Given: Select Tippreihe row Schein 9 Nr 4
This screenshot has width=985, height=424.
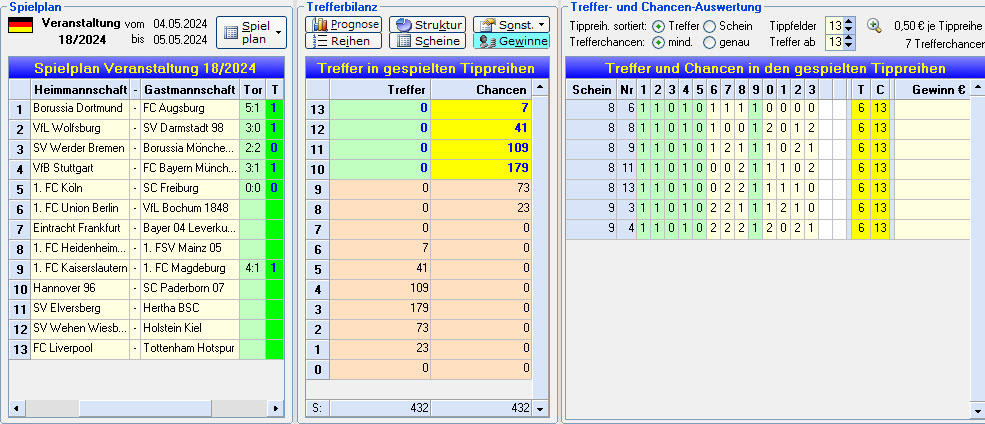Looking at the screenshot, I should pyautogui.click(x=768, y=229).
